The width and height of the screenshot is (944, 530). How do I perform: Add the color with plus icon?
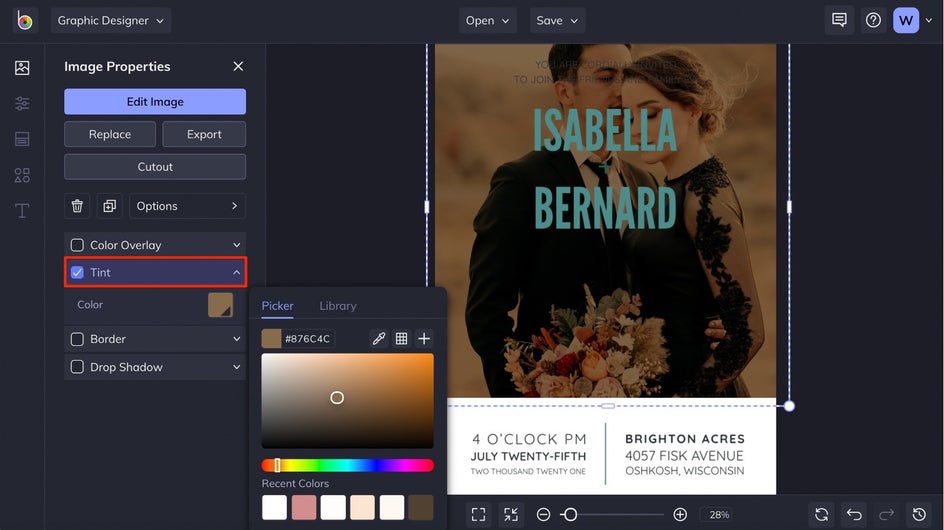point(424,338)
